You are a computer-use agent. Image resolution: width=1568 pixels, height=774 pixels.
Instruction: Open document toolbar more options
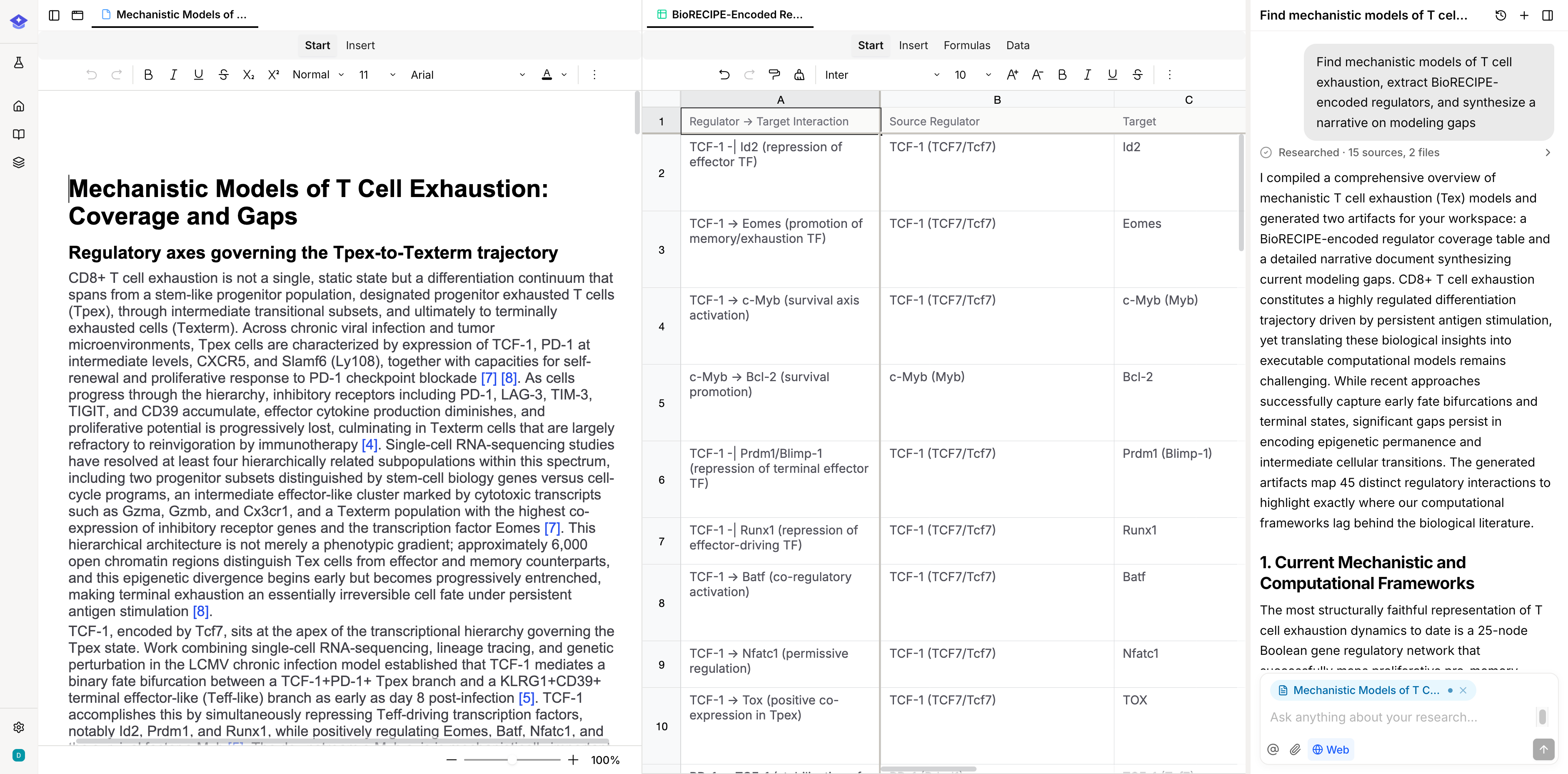[594, 75]
